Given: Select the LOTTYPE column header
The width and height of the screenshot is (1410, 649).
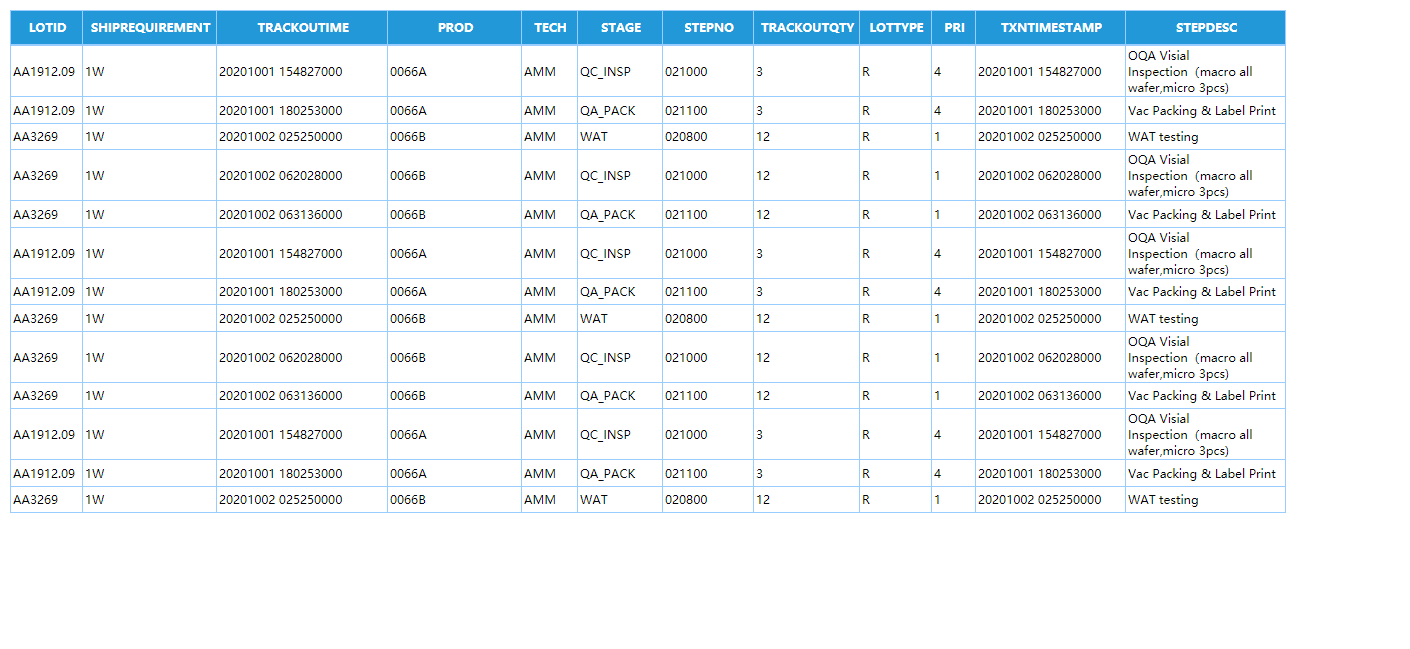Looking at the screenshot, I should click(x=896, y=28).
